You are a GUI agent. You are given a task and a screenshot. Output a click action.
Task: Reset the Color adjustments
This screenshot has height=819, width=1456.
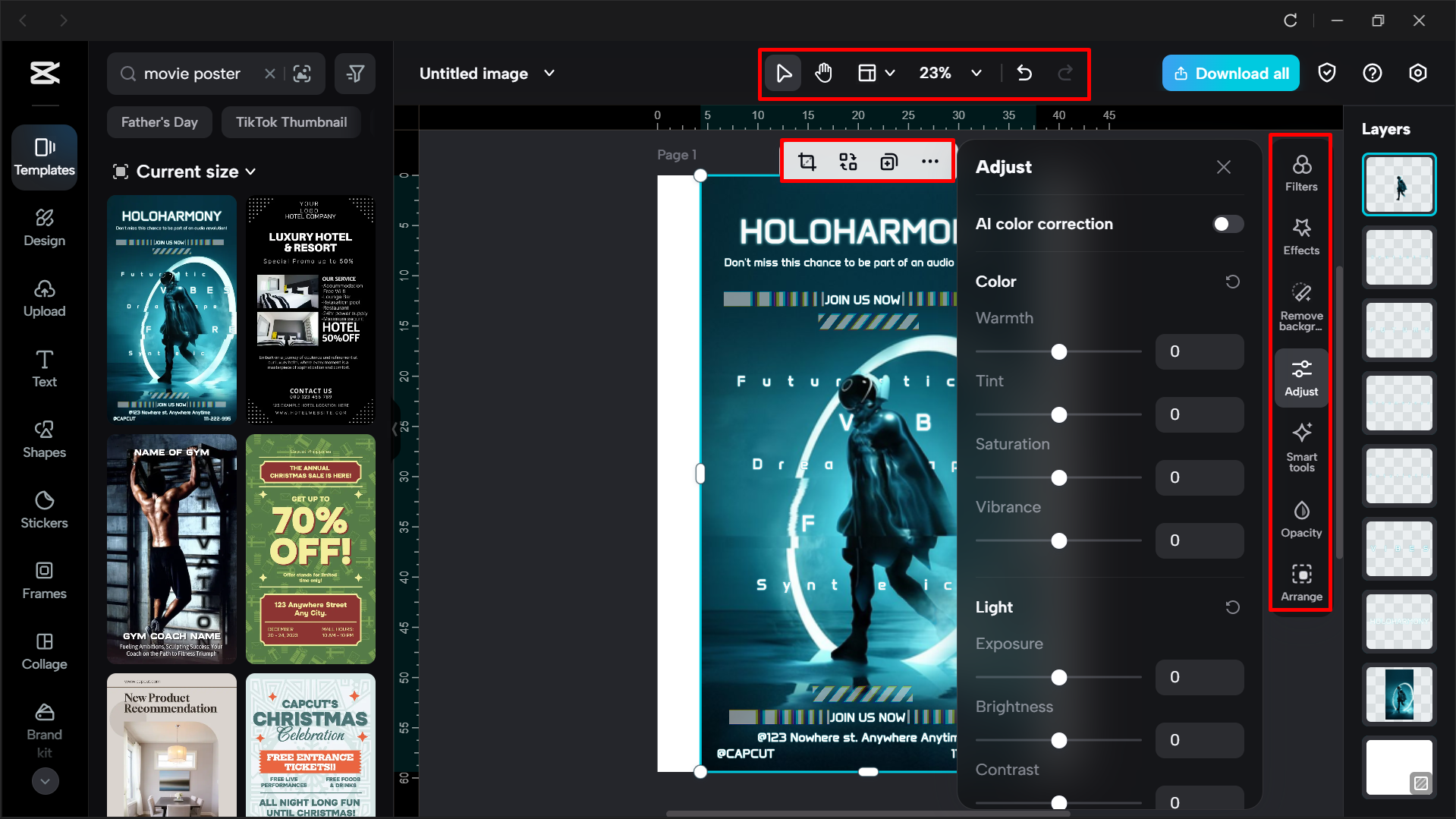(1232, 281)
